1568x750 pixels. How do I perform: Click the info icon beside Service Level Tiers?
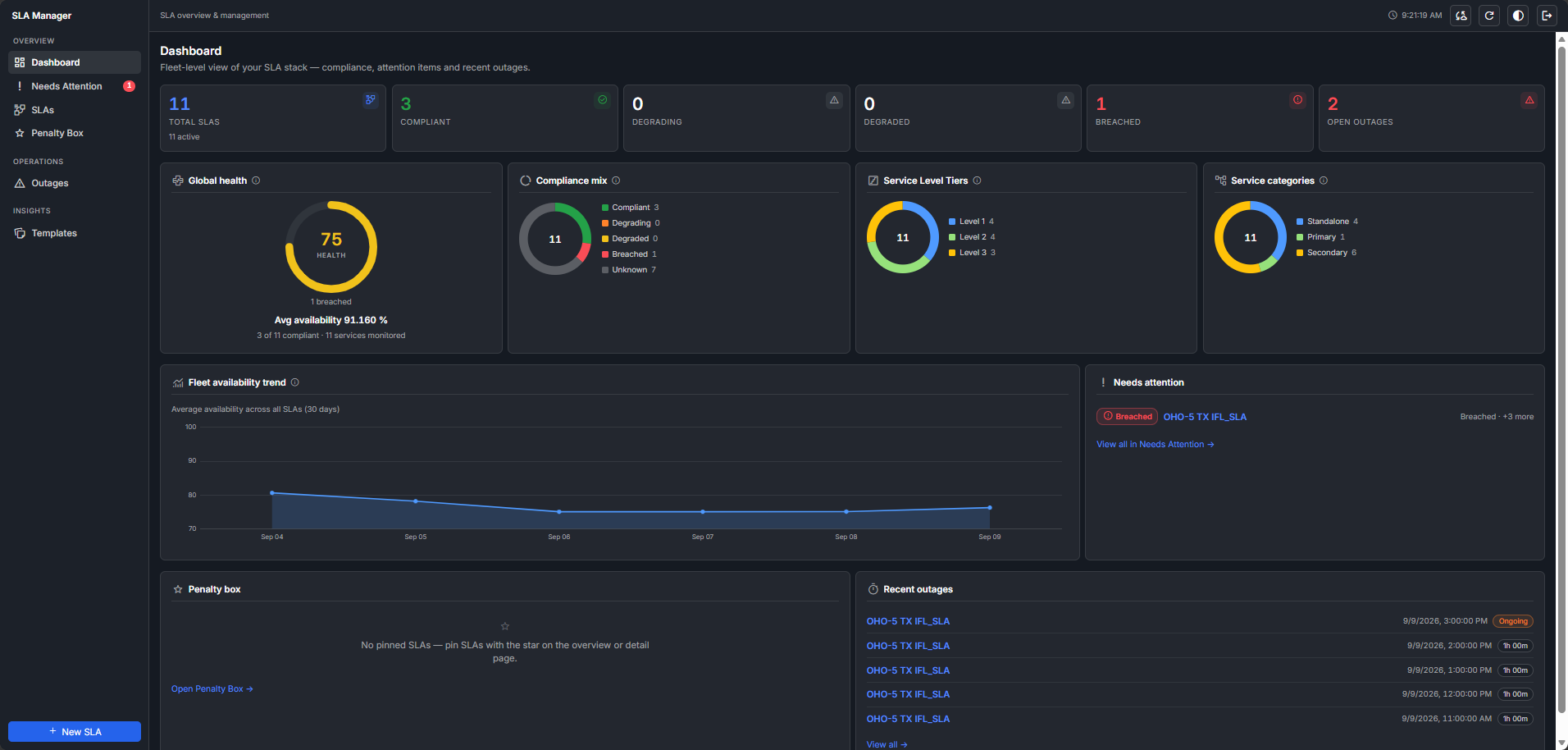click(x=977, y=181)
